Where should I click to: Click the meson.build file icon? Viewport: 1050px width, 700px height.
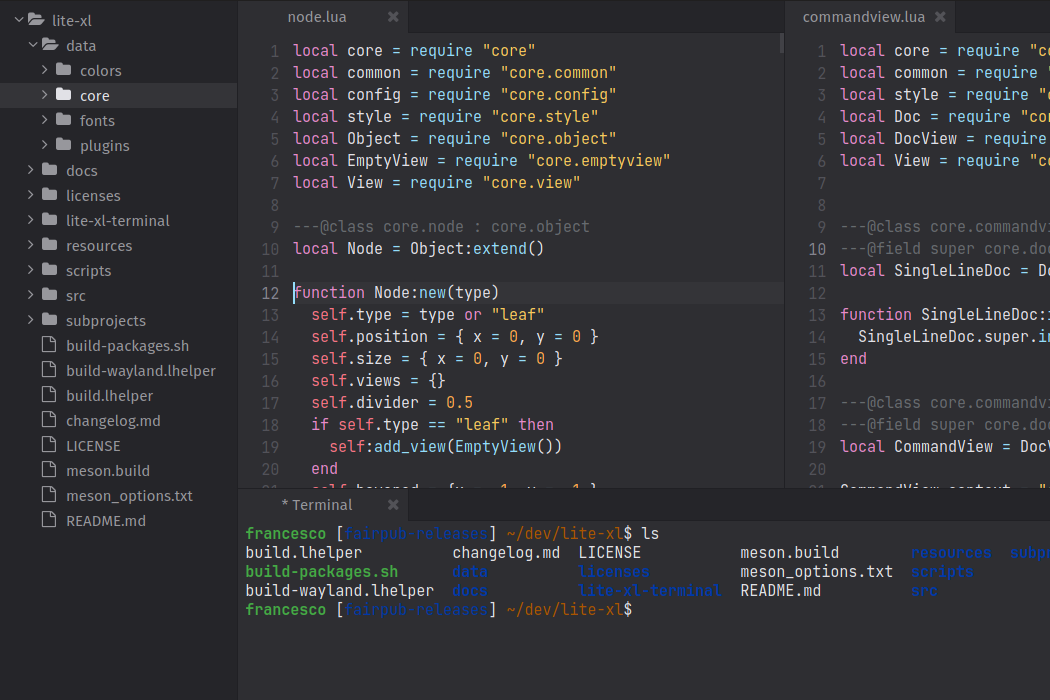[x=49, y=470]
